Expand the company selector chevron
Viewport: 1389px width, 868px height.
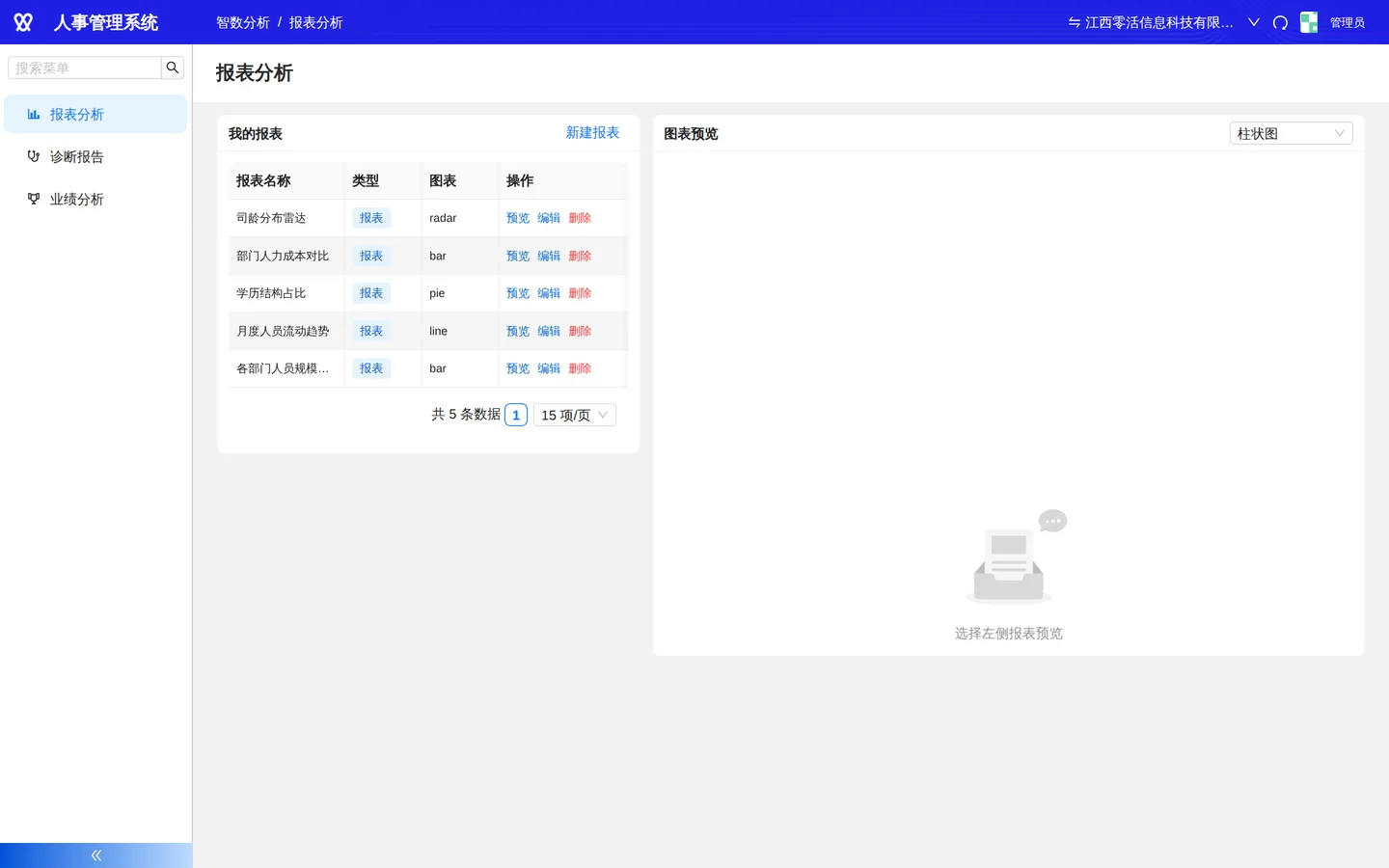click(1254, 22)
